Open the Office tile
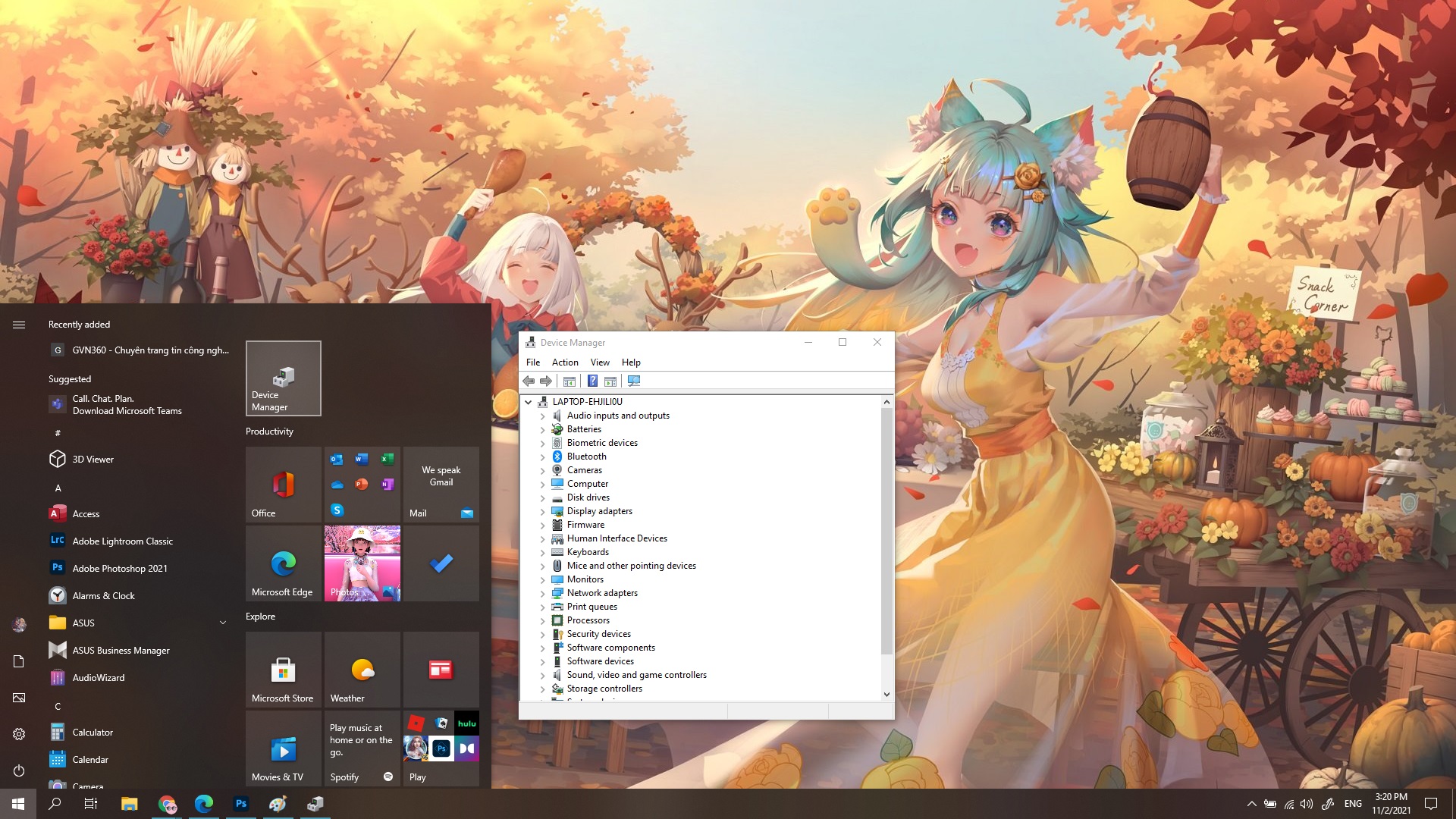Image resolution: width=1456 pixels, height=819 pixels. 283,485
